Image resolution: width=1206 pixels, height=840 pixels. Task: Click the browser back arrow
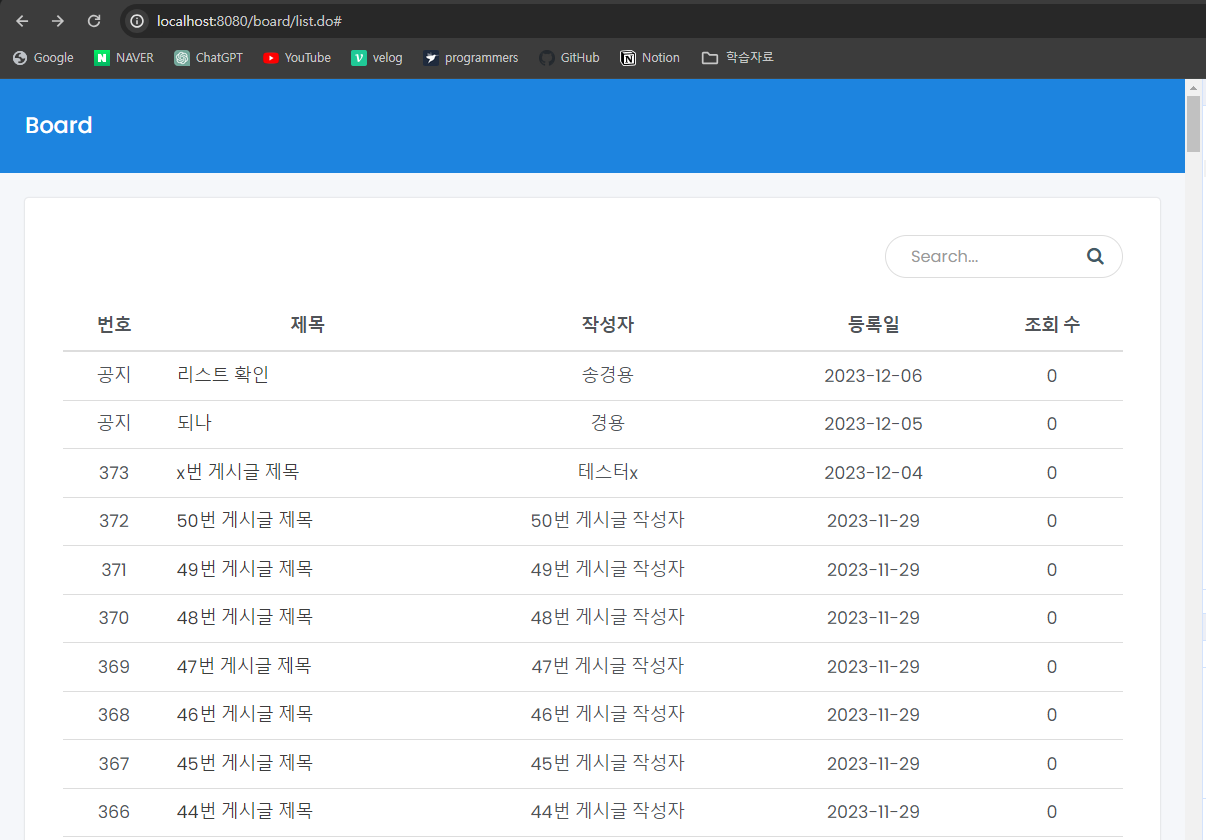click(x=22, y=21)
